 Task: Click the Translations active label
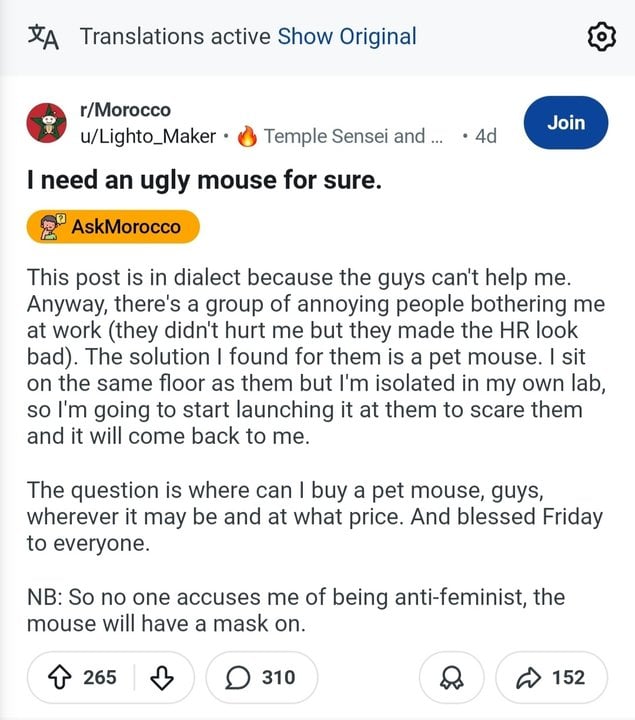[175, 37]
